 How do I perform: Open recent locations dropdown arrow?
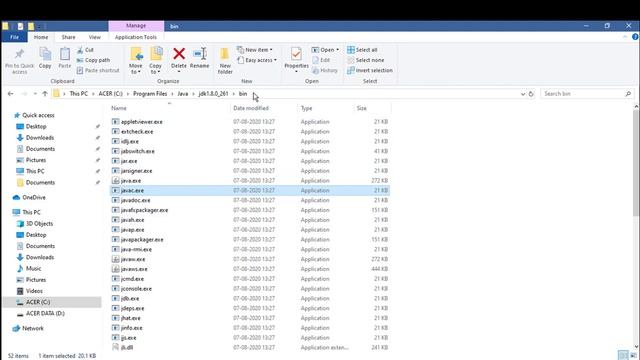35,94
